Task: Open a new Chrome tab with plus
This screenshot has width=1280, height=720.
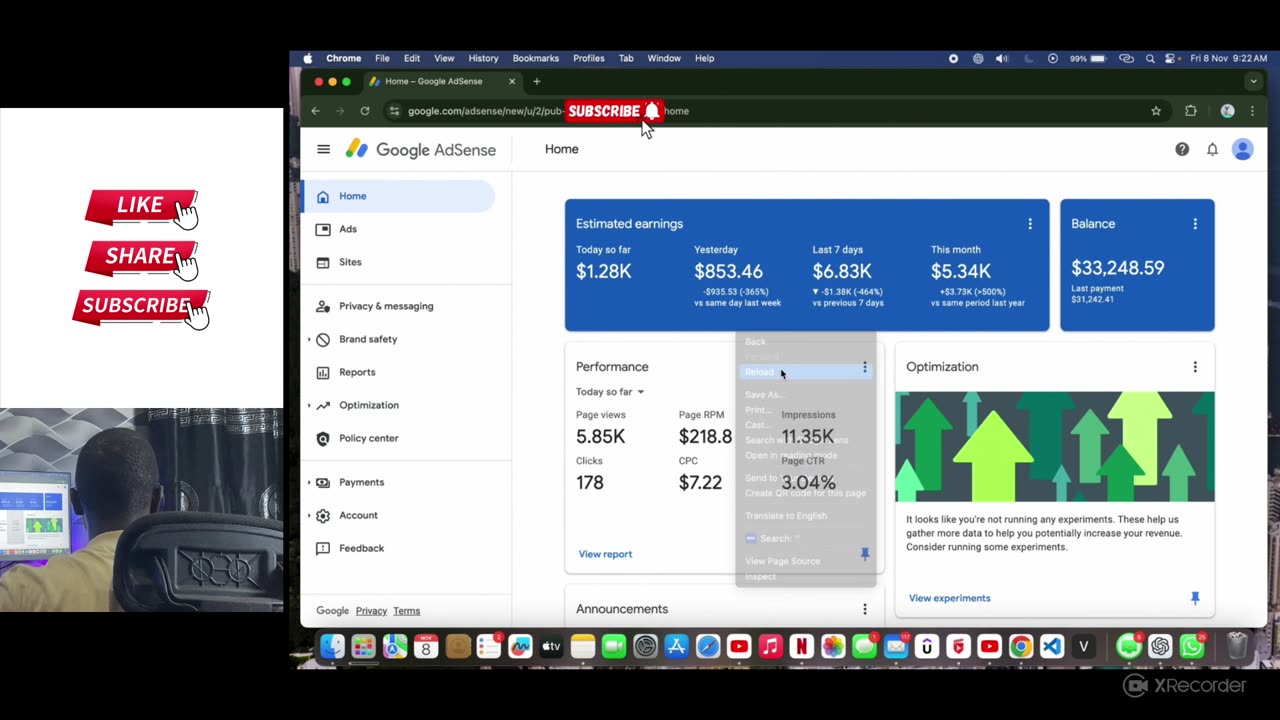Action: (x=537, y=81)
